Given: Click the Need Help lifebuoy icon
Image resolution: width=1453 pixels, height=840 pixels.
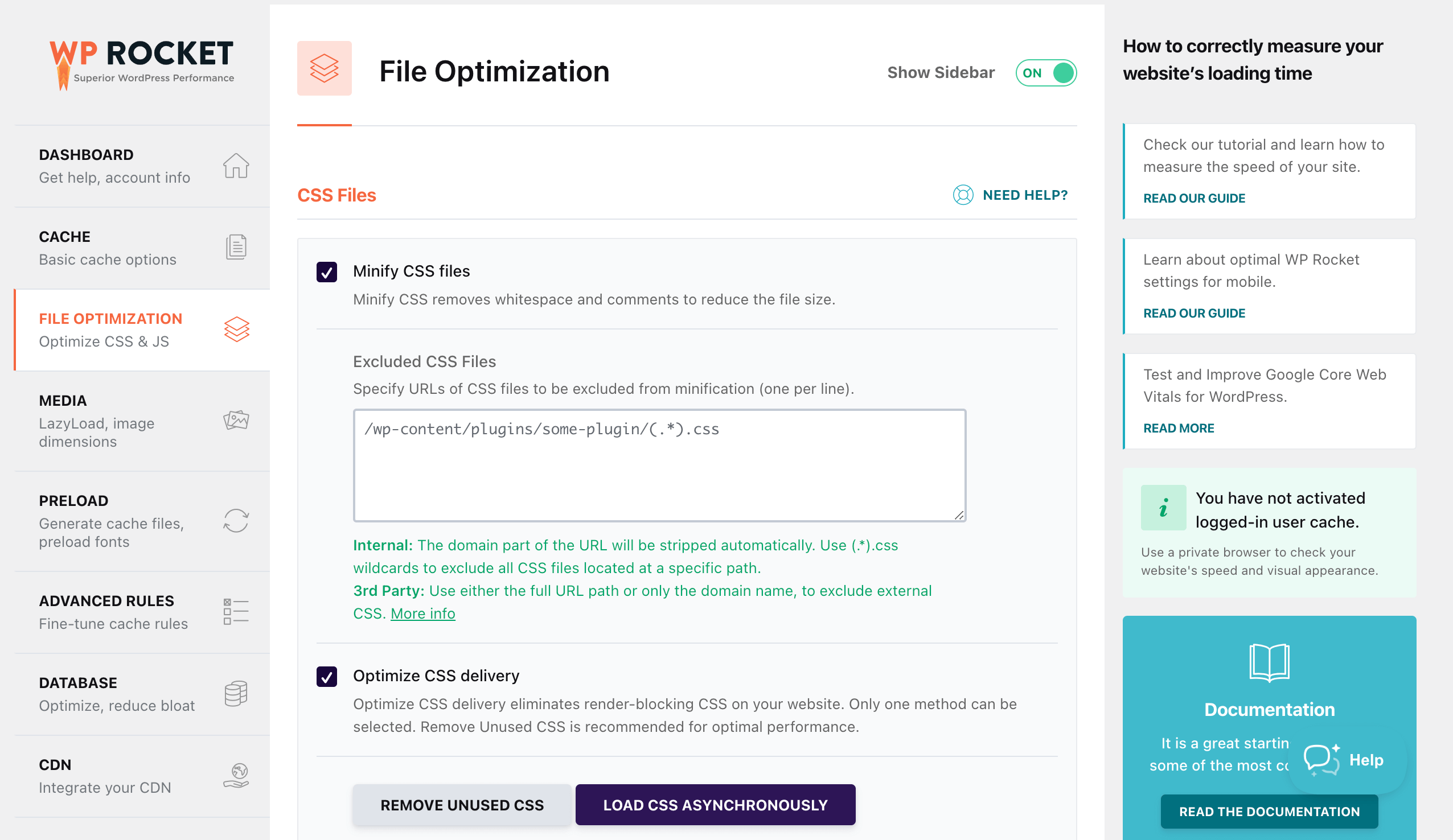Looking at the screenshot, I should (x=963, y=195).
